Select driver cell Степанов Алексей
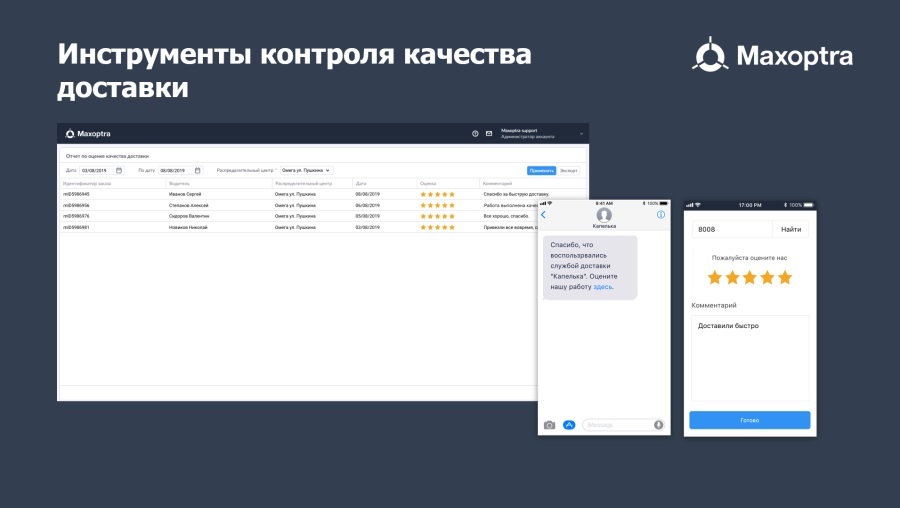Viewport: 900px width, 508px height. [x=188, y=205]
